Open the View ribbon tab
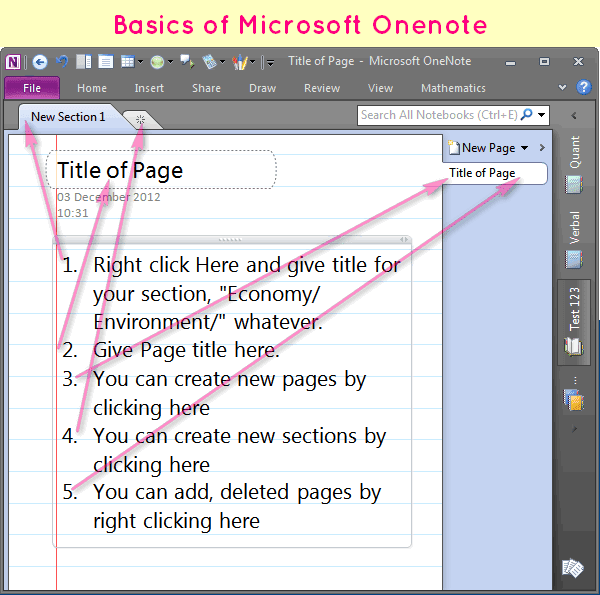This screenshot has width=600, height=595. coord(380,88)
